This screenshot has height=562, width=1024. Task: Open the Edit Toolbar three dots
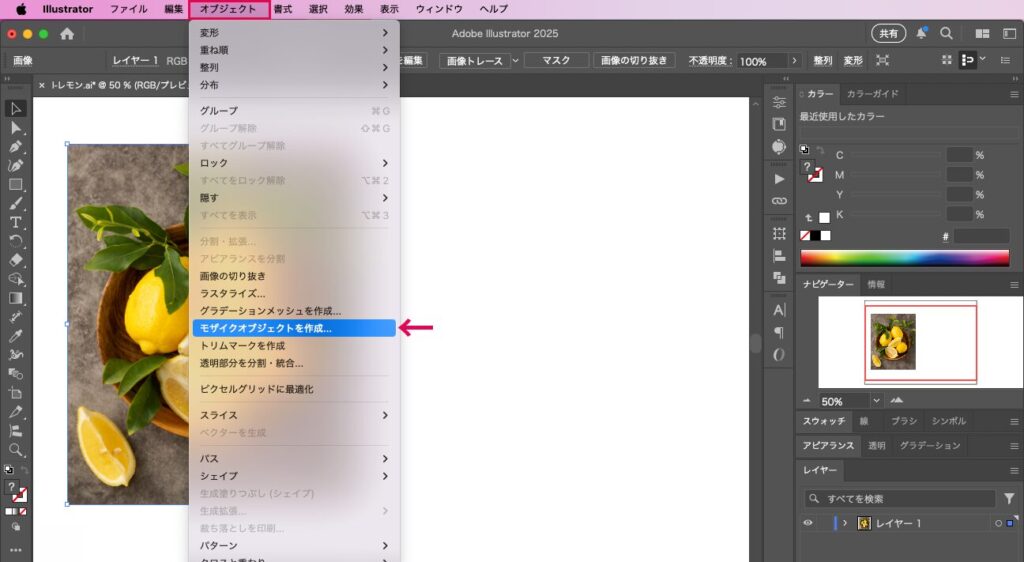click(16, 550)
